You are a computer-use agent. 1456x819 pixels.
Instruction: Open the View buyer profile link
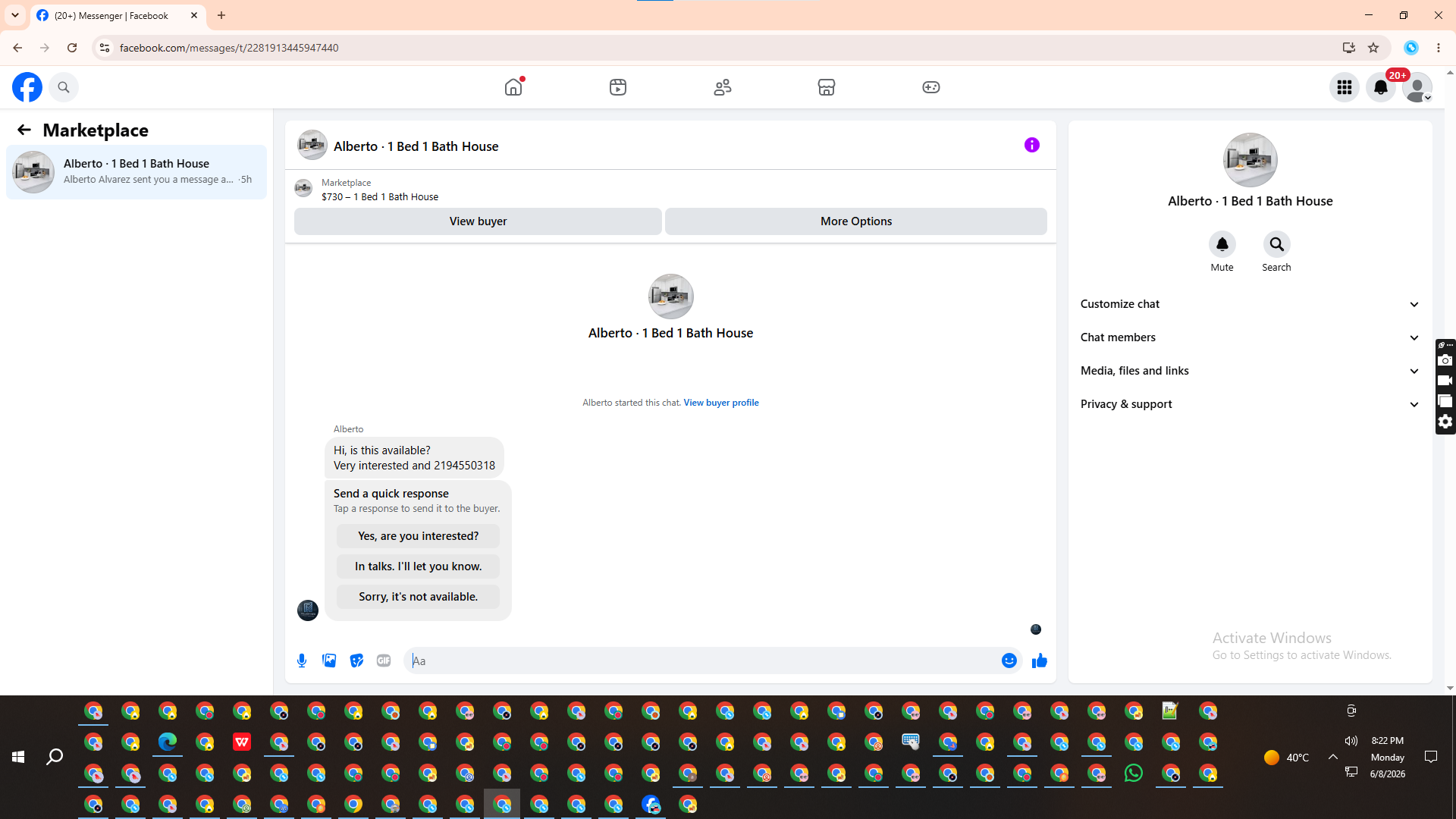721,403
